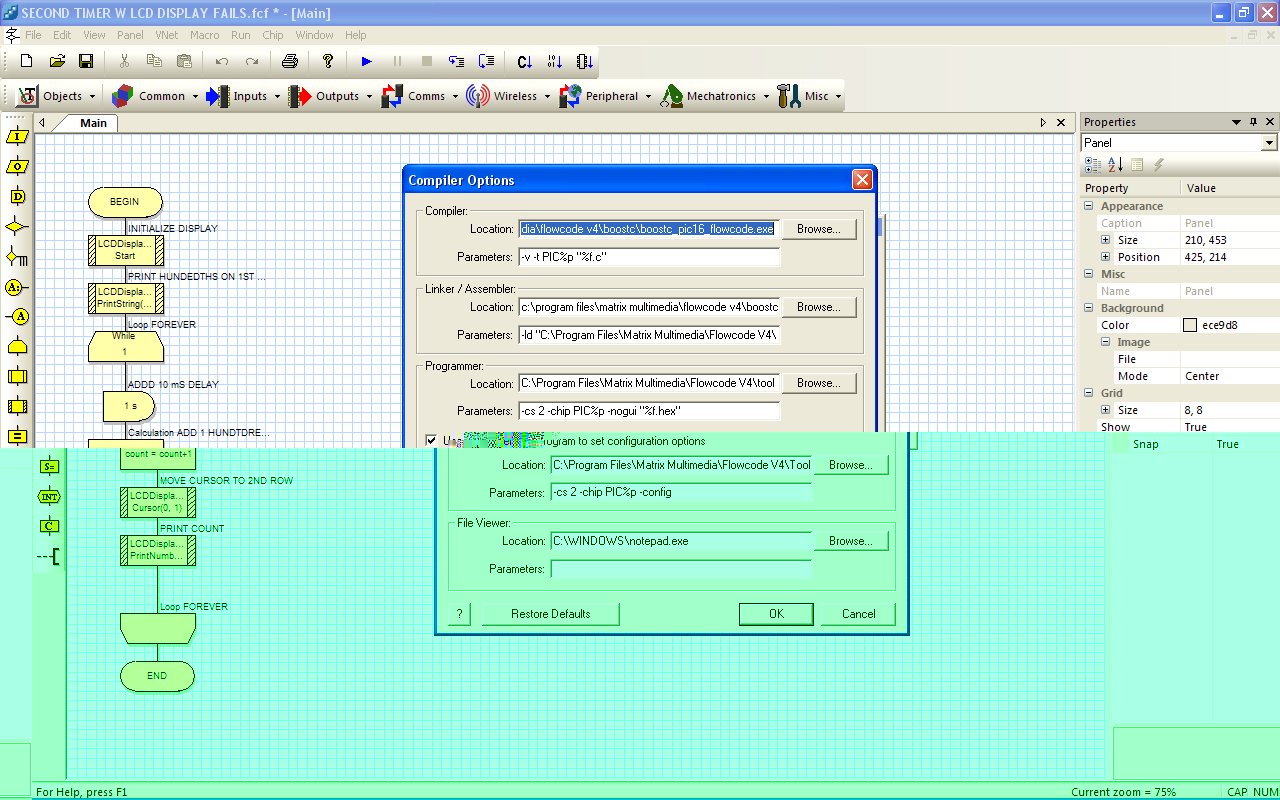The width and height of the screenshot is (1280, 800).
Task: Click Restore Defaults in Compiler Options
Action: [551, 614]
